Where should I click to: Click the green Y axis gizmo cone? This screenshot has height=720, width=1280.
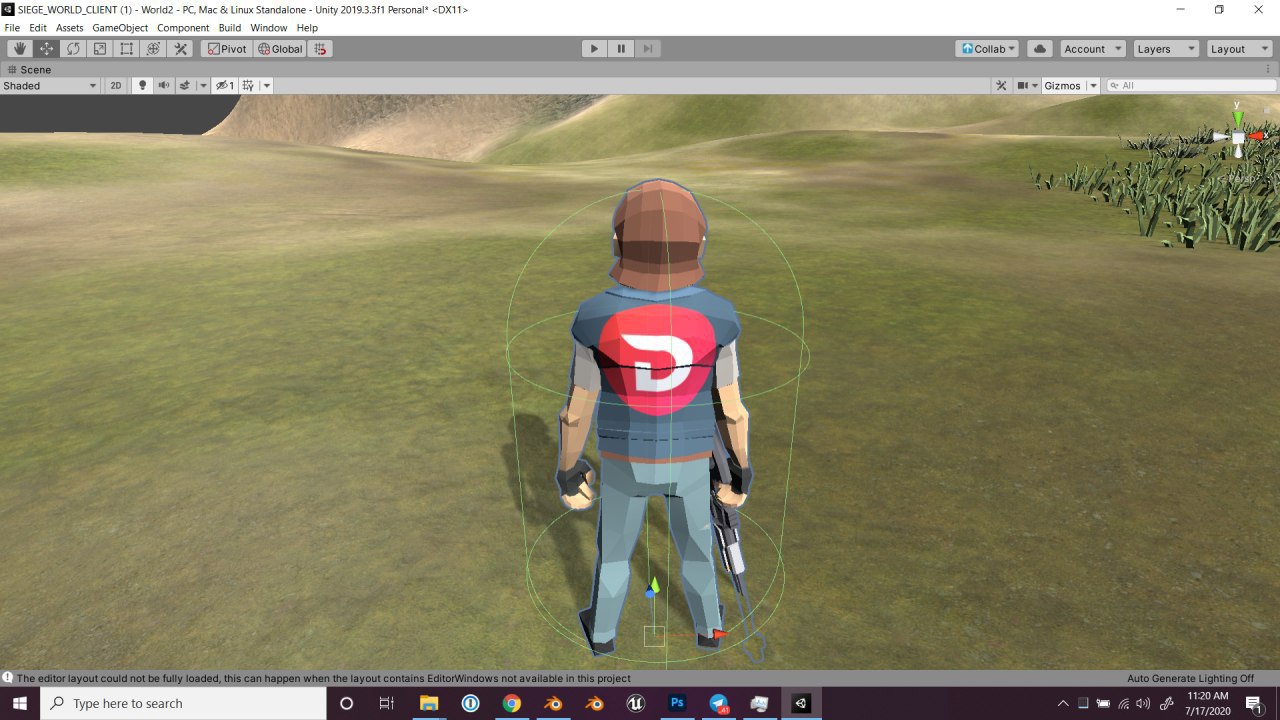coord(1238,118)
